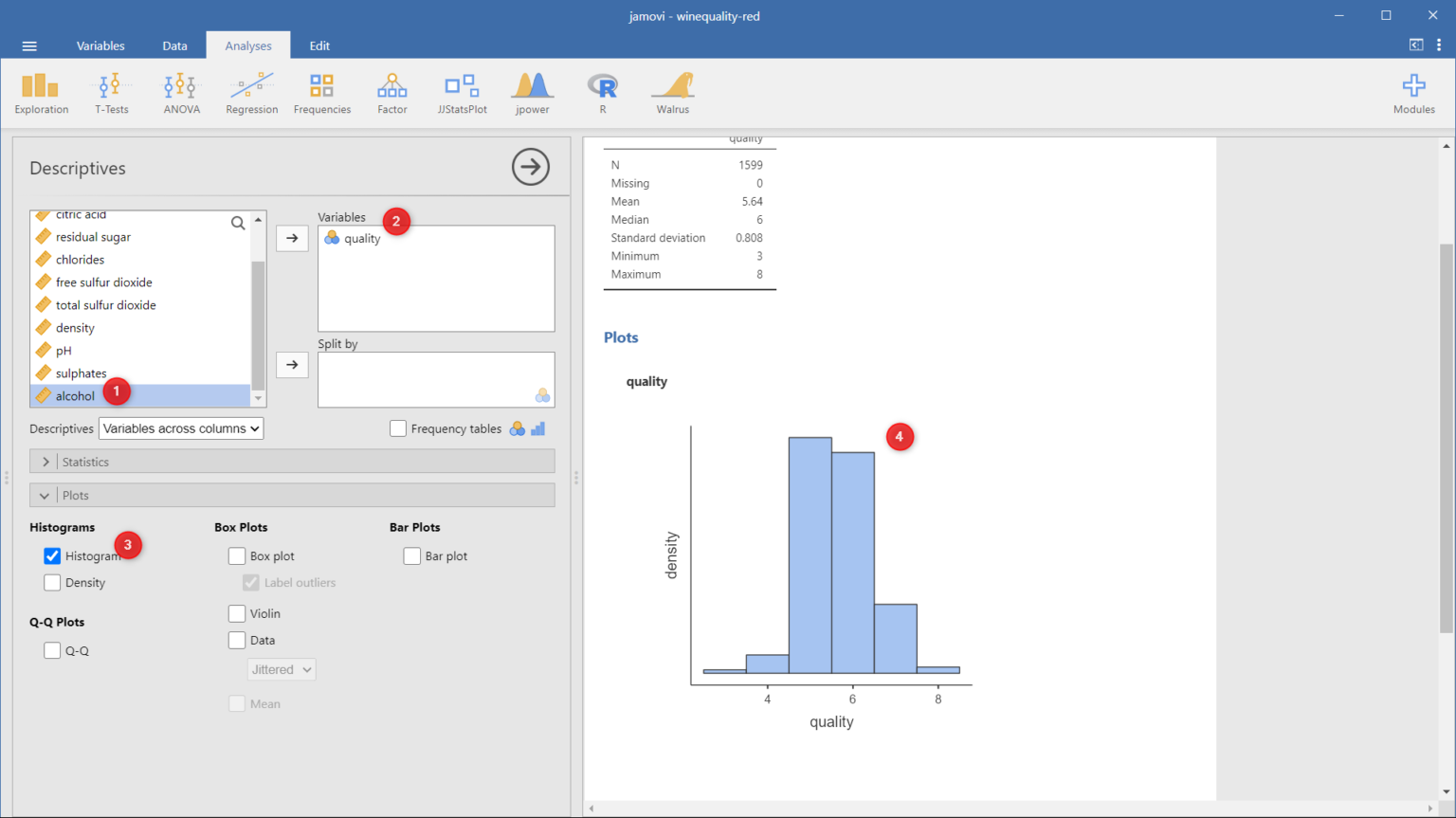Turn on Frequency tables checkbox
The image size is (1456, 818).
[x=398, y=428]
